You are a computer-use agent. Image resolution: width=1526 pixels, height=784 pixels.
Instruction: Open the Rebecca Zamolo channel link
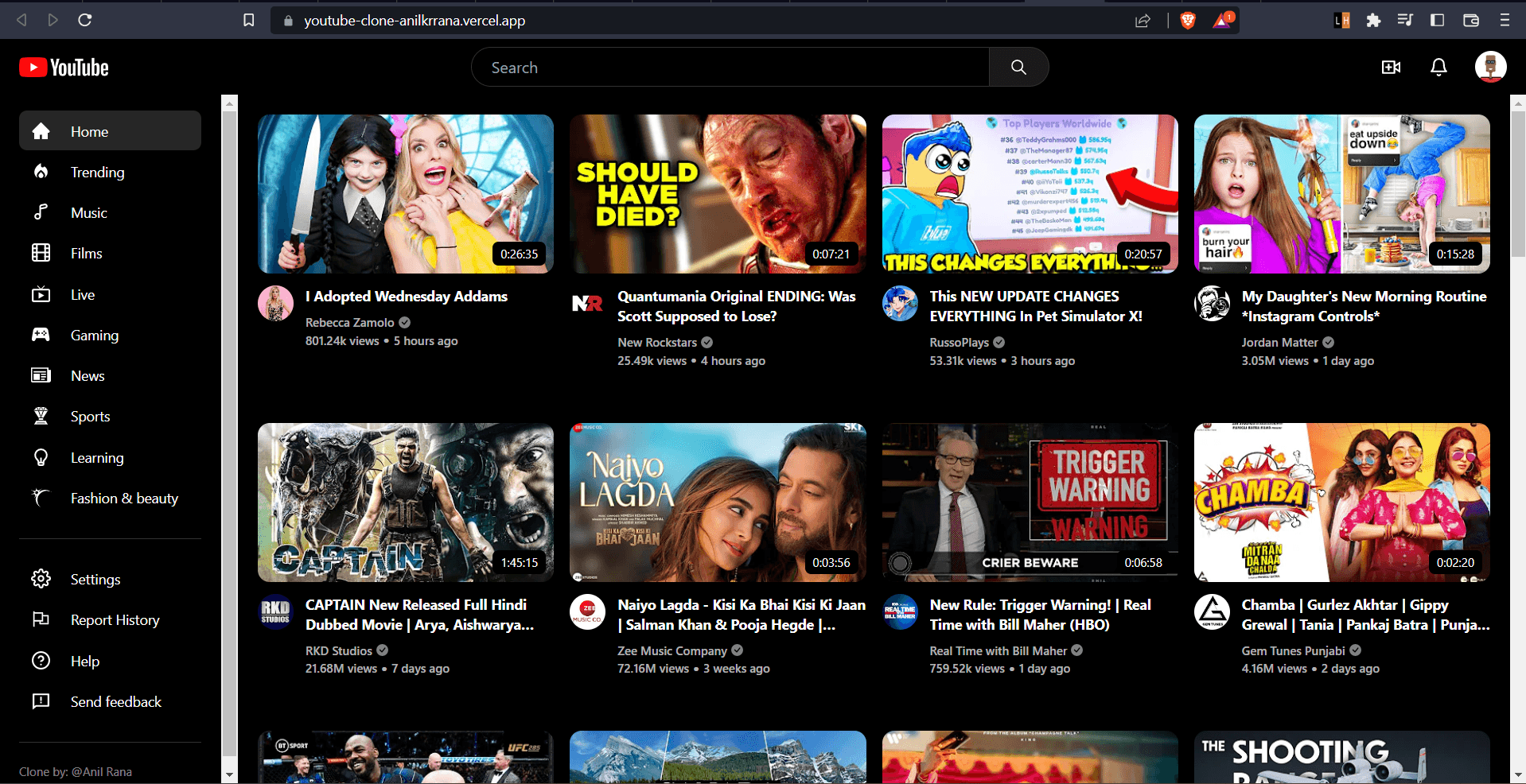pos(350,322)
